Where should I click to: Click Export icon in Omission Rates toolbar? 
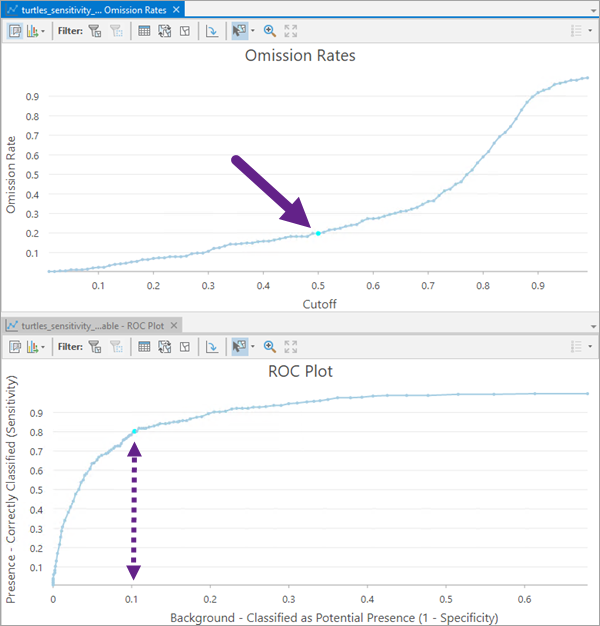point(212,31)
